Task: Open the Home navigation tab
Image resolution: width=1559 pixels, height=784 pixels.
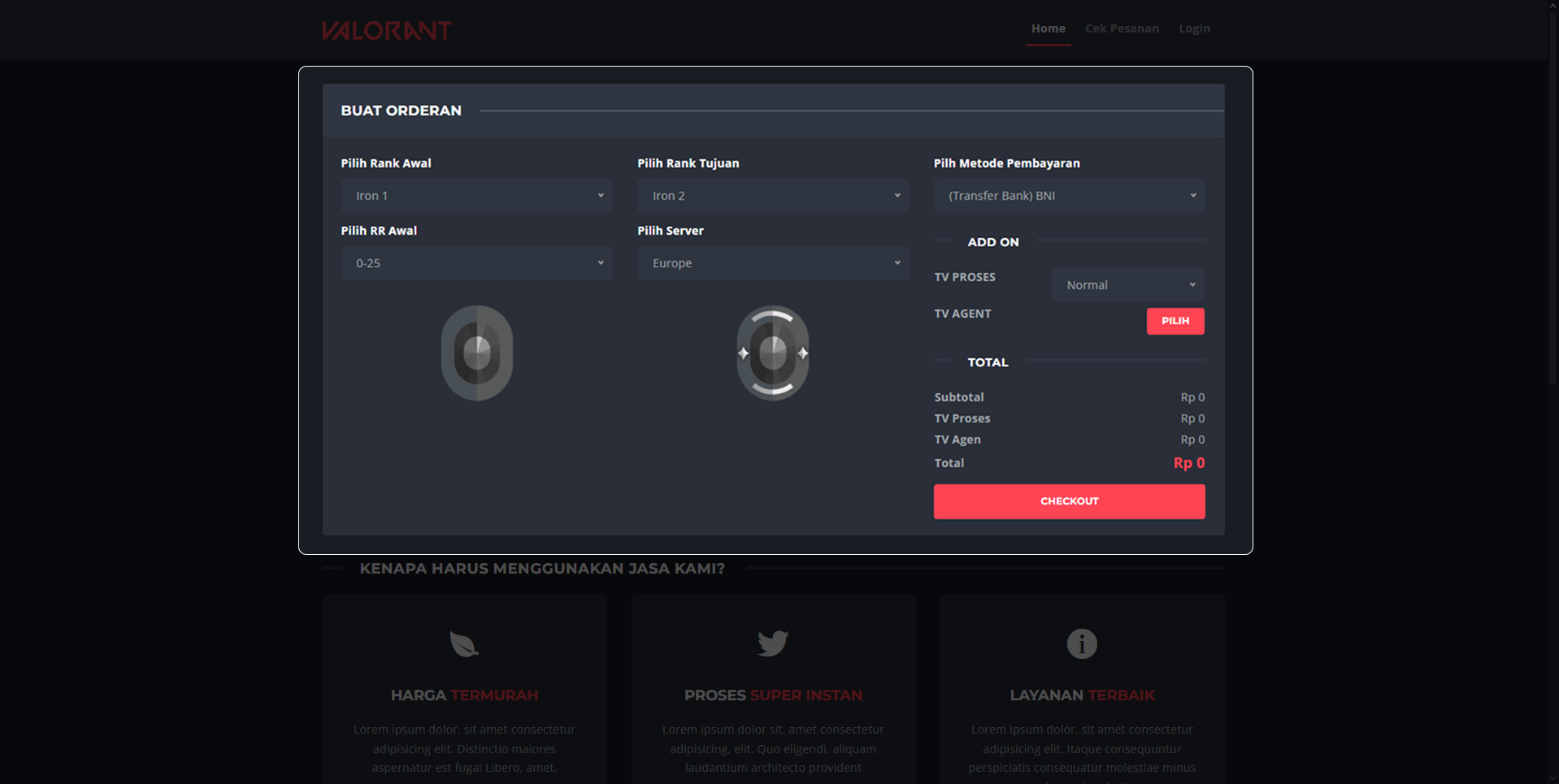Action: pos(1048,28)
